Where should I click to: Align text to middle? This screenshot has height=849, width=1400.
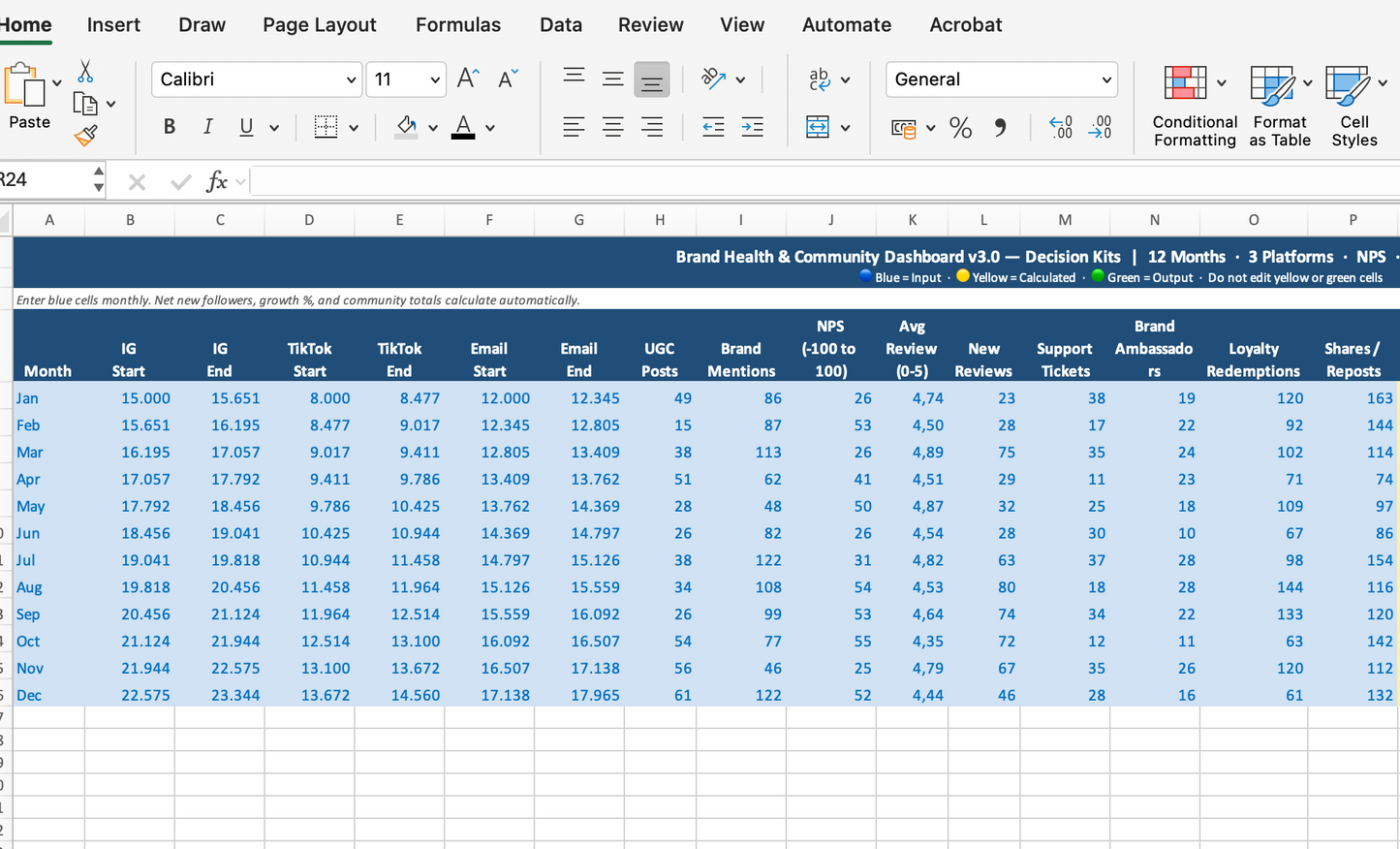pos(612,79)
